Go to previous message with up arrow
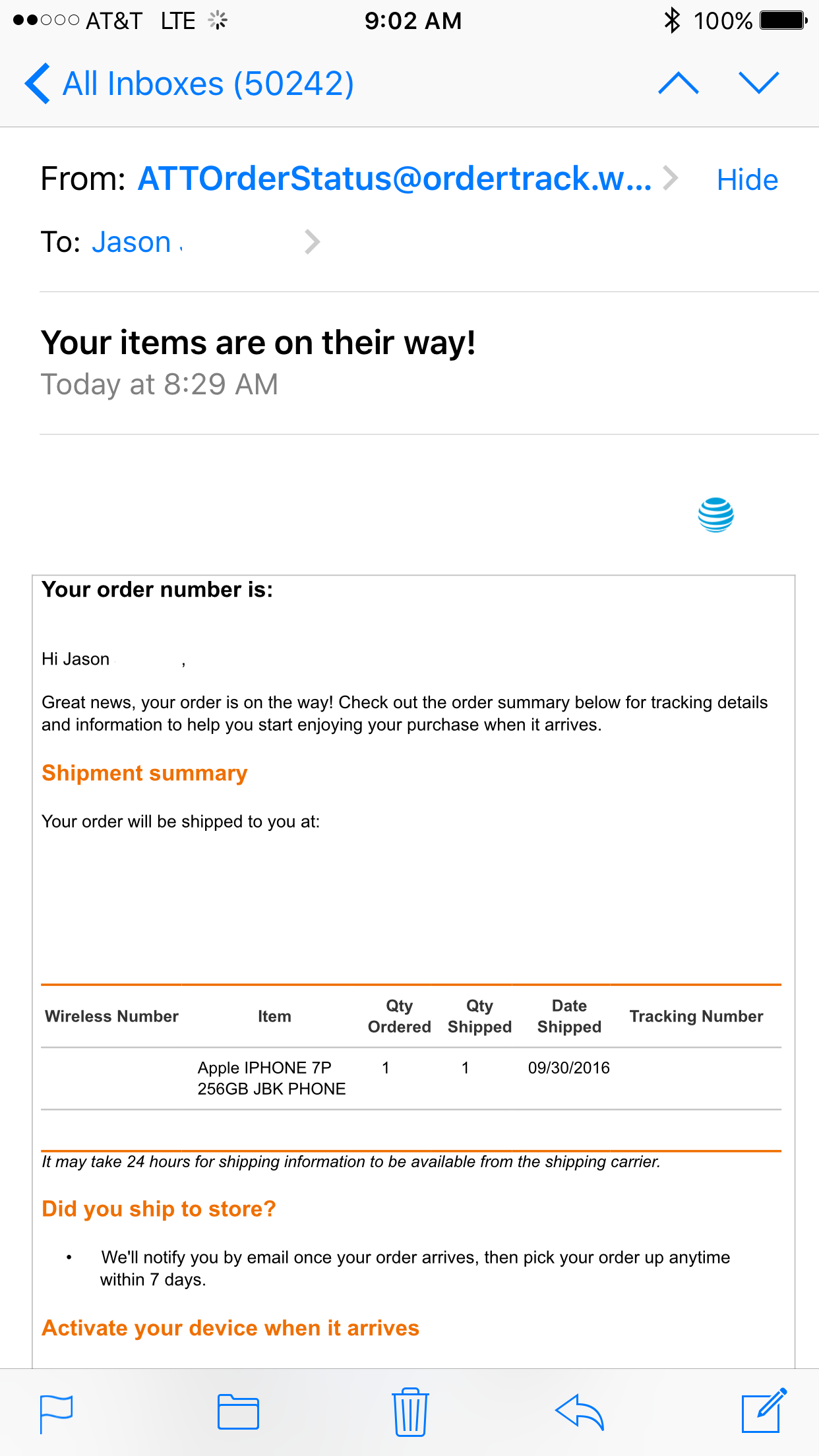819x1456 pixels. tap(679, 83)
